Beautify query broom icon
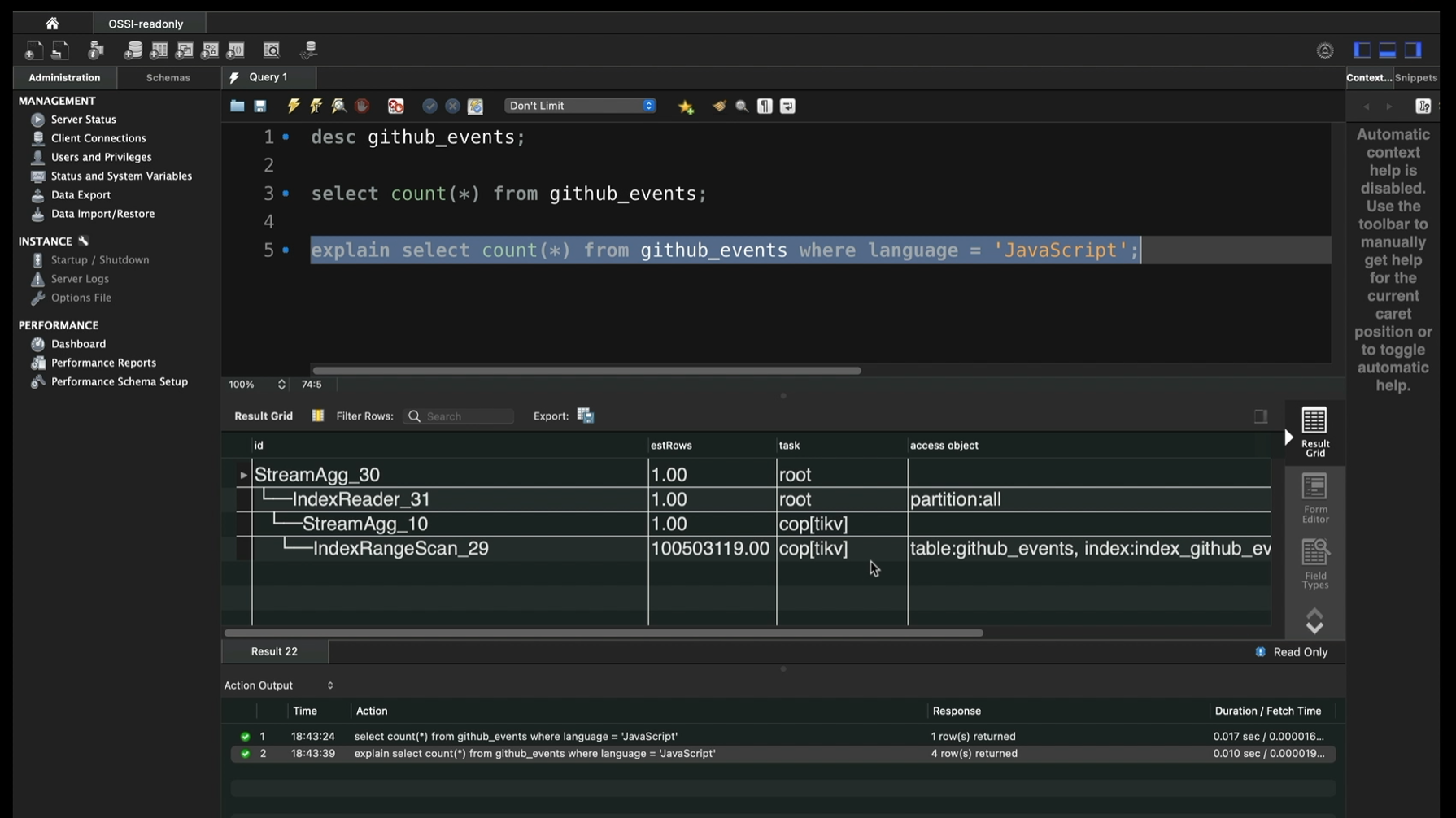Screen dimensions: 1456x818 pos(719,106)
